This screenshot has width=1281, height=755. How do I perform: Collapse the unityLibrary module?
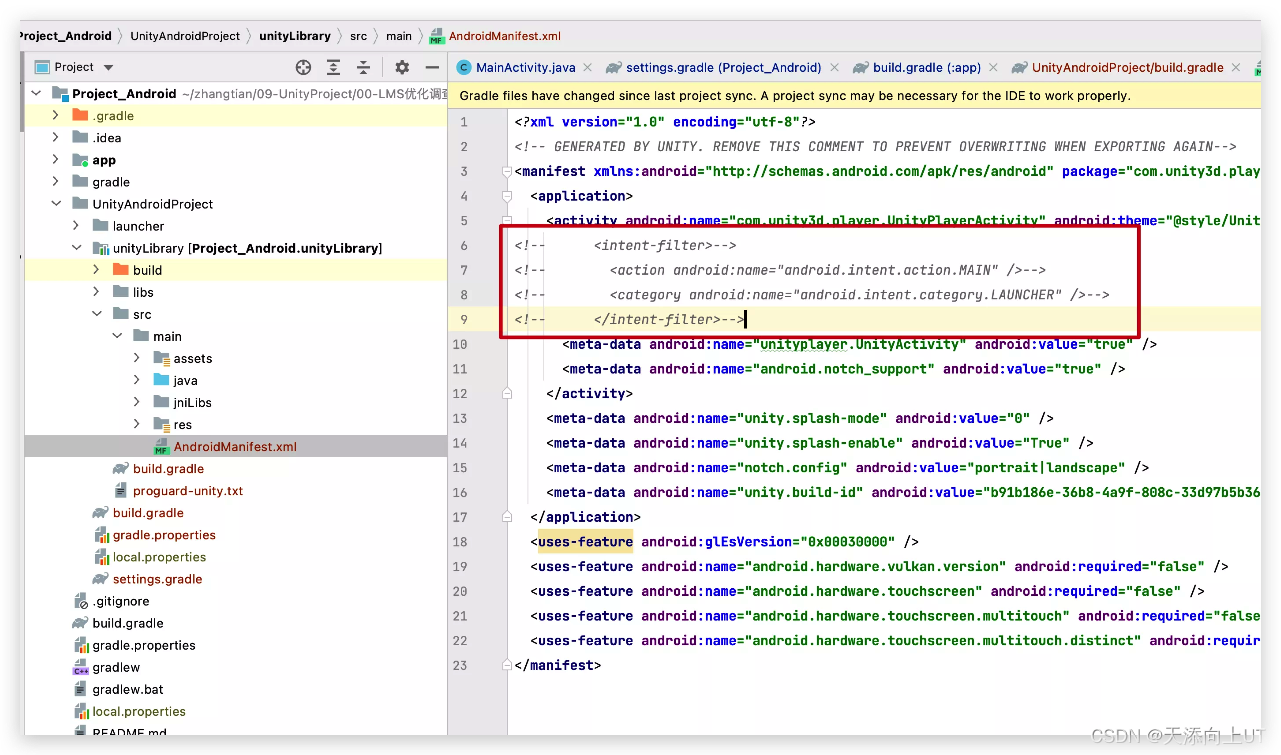pos(76,248)
